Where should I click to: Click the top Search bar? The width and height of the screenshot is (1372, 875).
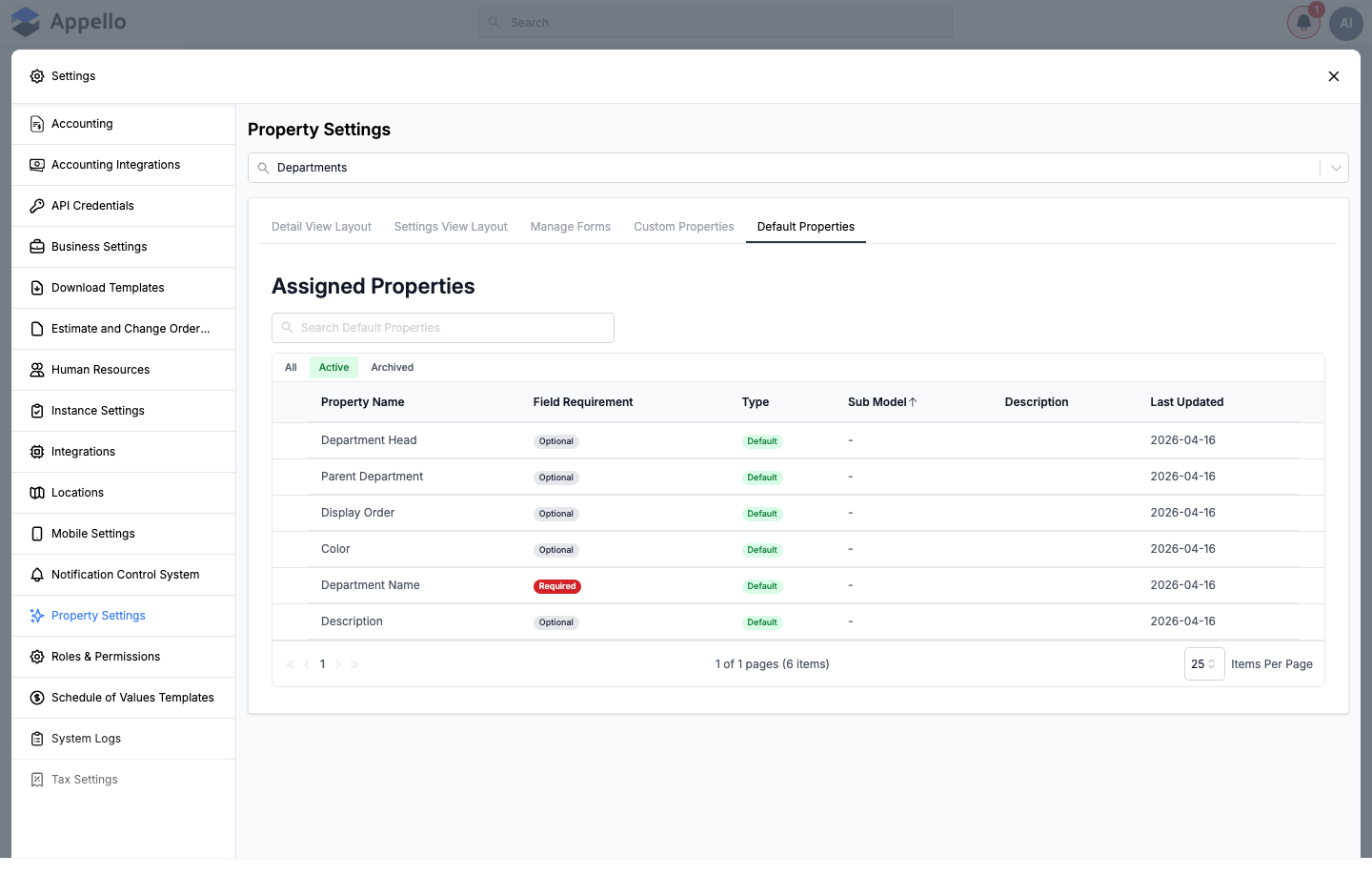pos(716,23)
